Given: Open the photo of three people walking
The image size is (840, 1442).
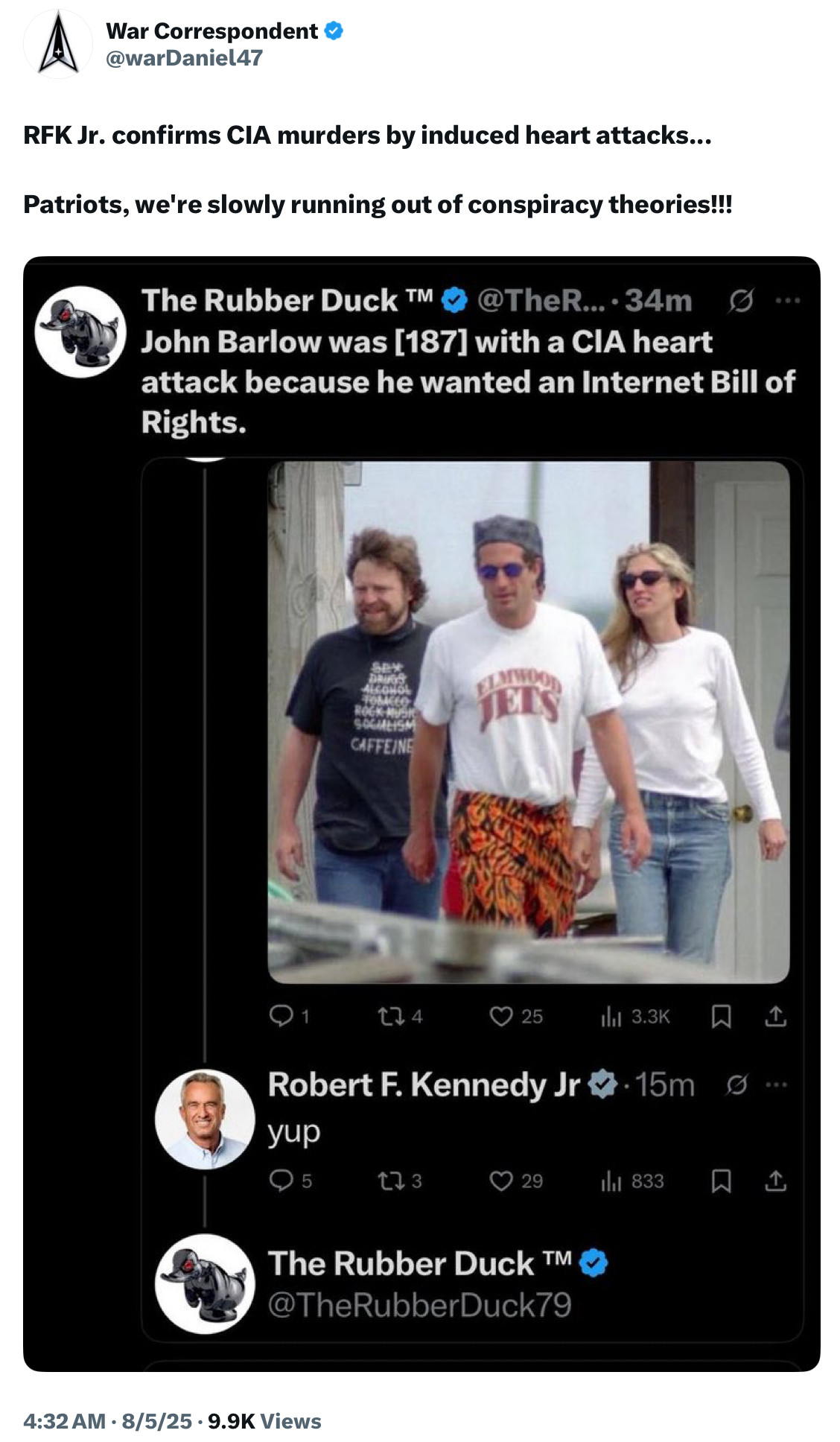Looking at the screenshot, I should click(528, 721).
